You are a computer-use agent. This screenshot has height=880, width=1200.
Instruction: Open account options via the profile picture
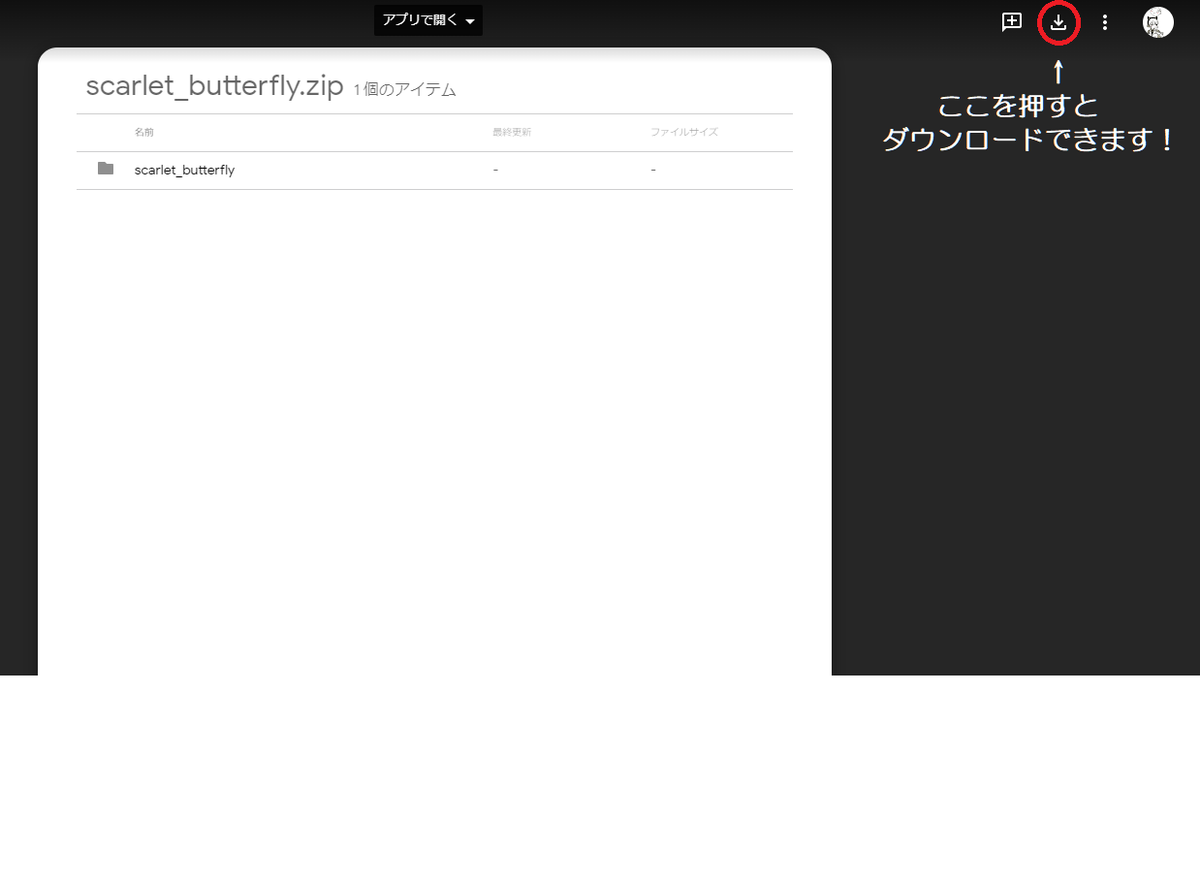coord(1157,21)
